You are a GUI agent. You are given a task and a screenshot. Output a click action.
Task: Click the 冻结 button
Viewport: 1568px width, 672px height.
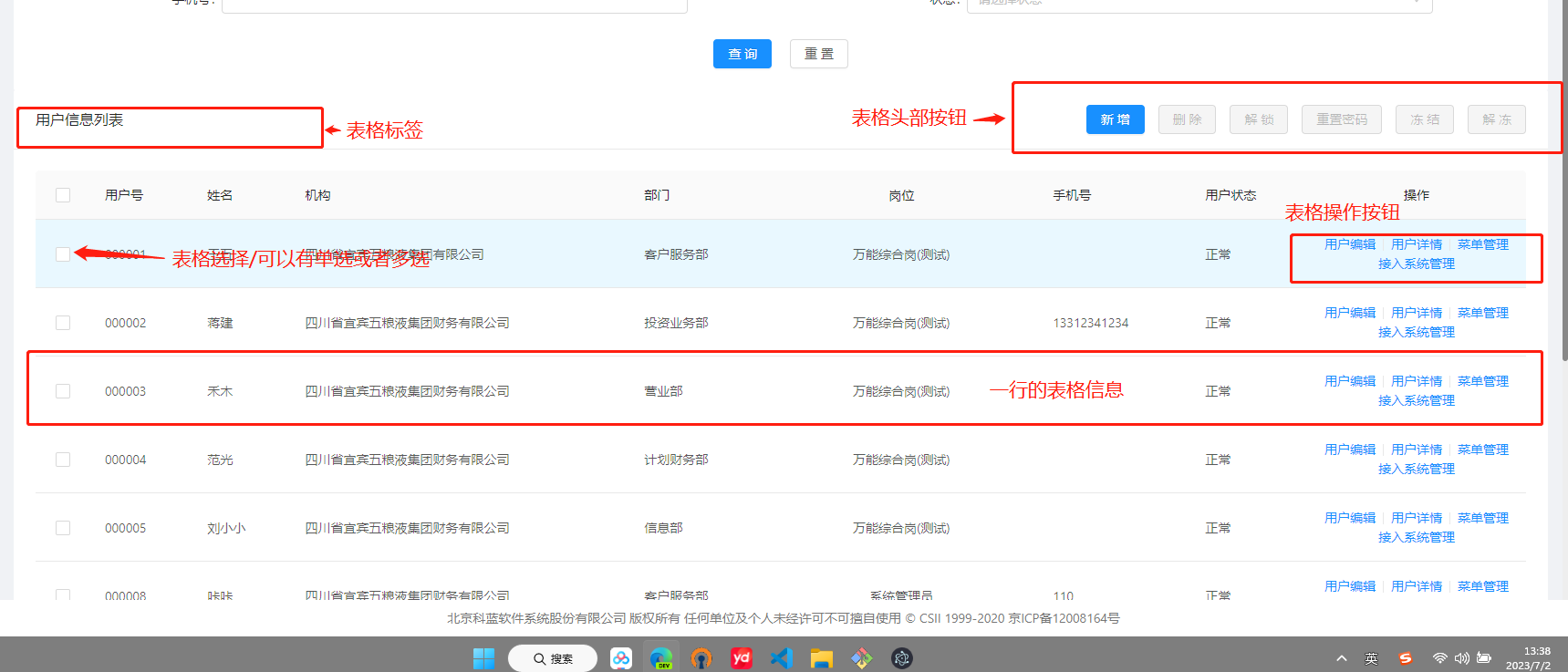tap(1425, 119)
